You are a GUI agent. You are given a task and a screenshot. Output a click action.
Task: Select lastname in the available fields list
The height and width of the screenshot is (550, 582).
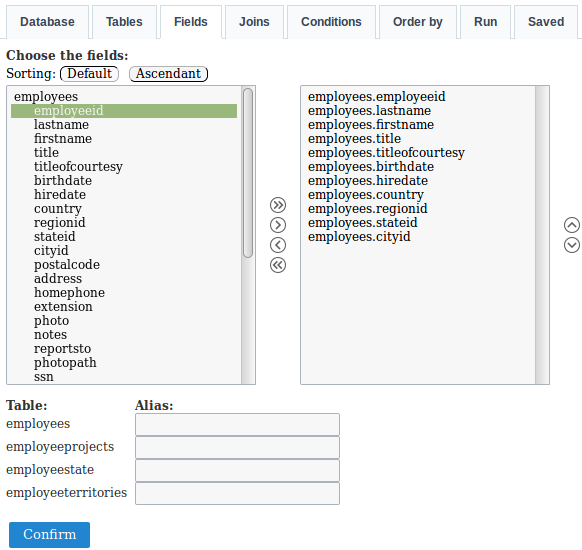pyautogui.click(x=124, y=125)
